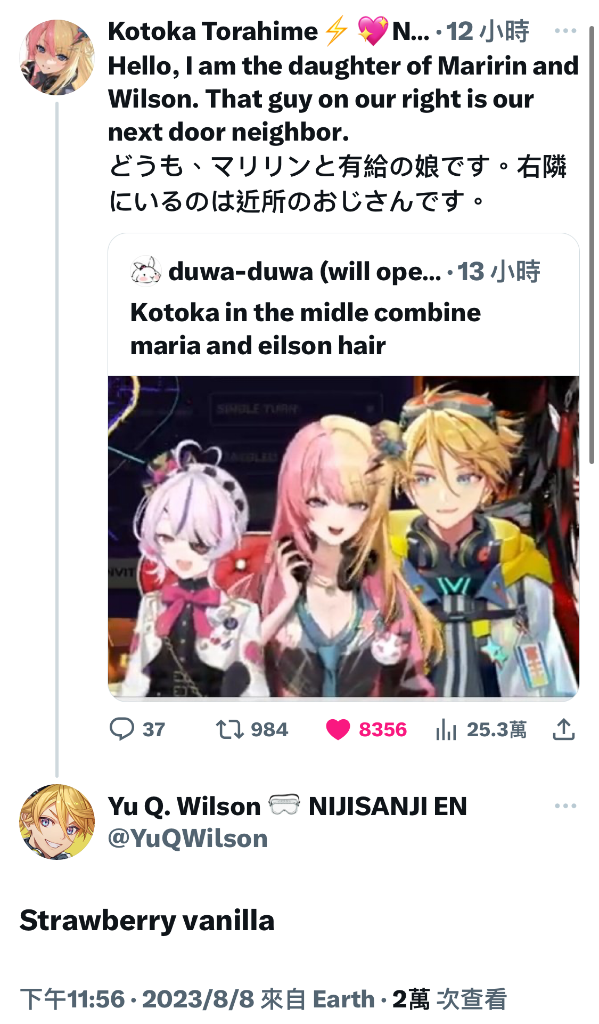Screen dimensions: 599x1024
Task: Enlarge the quoted tweet's anime image
Action: (x=344, y=537)
